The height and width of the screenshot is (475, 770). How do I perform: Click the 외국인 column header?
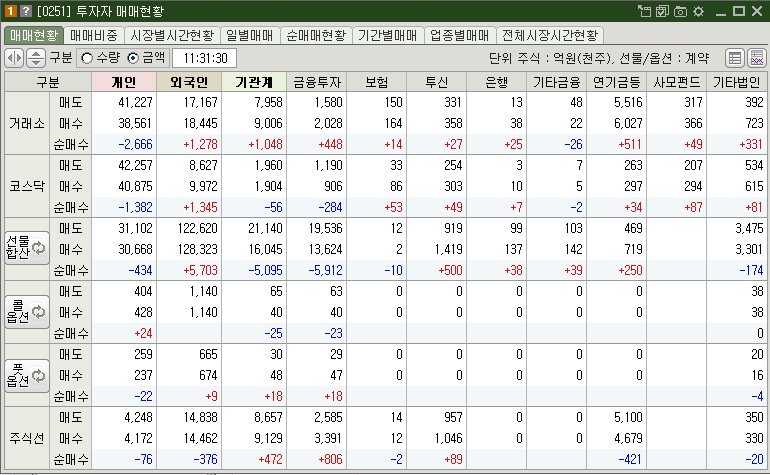(x=189, y=82)
